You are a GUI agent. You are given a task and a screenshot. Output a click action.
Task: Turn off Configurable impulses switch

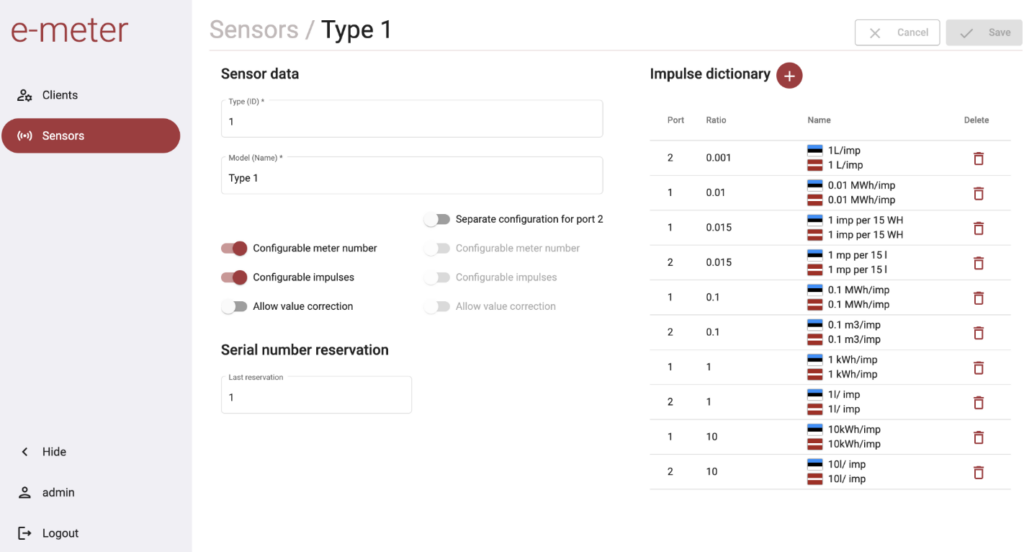234,277
